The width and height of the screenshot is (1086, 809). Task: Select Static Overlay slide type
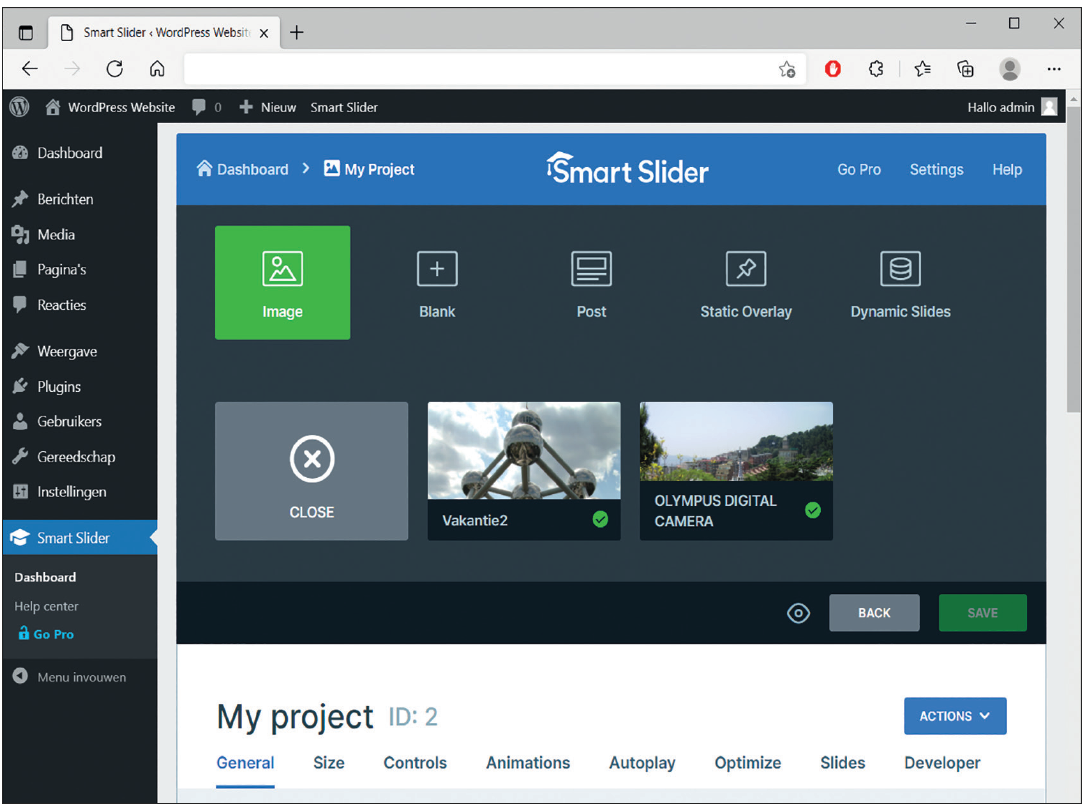pyautogui.click(x=746, y=284)
